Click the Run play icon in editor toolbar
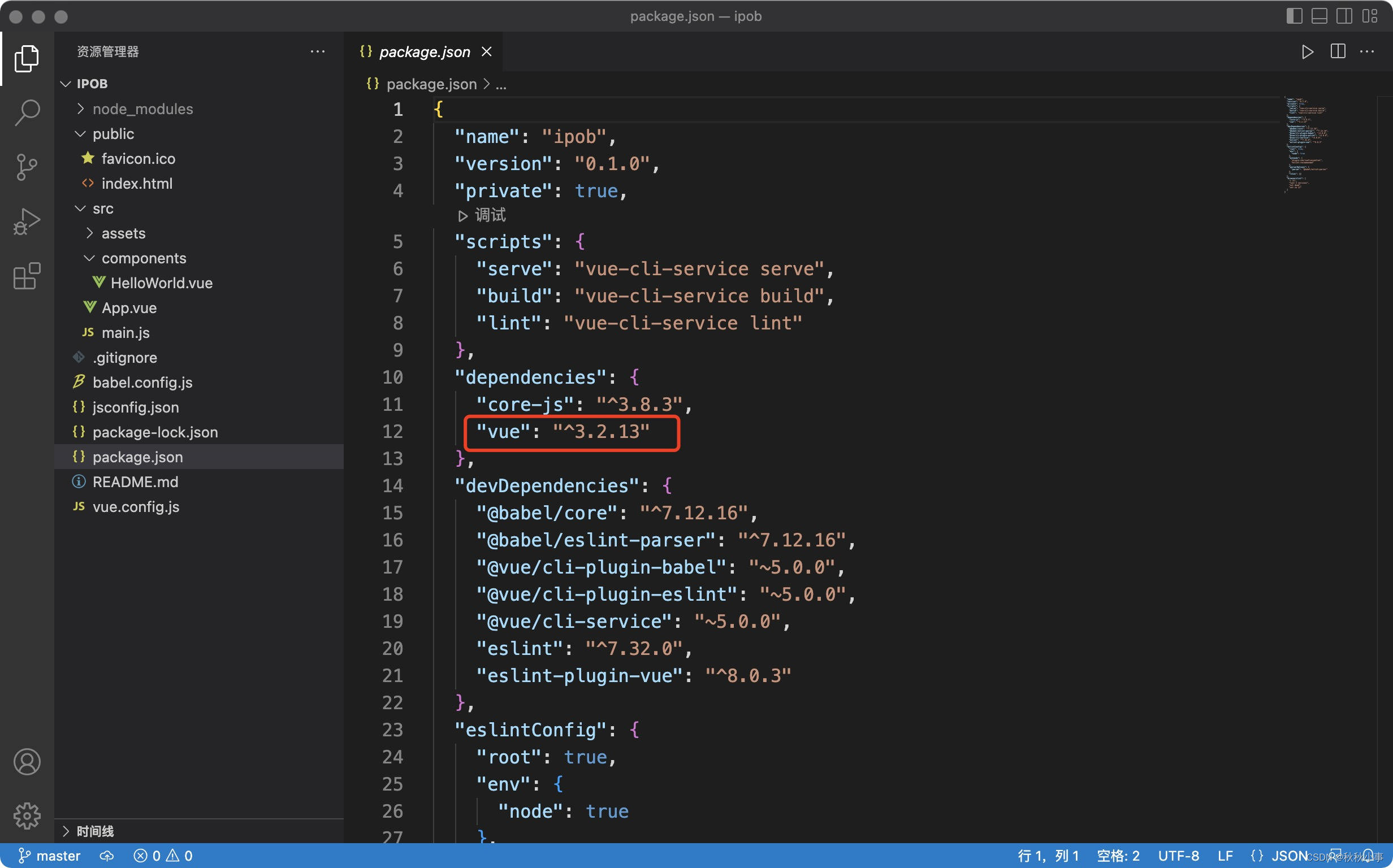 [1307, 51]
